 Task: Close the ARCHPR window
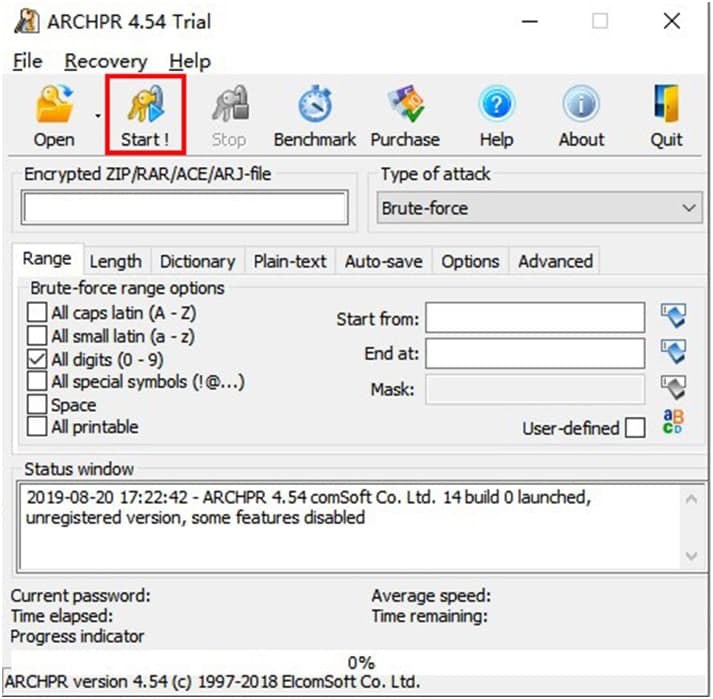[x=672, y=21]
